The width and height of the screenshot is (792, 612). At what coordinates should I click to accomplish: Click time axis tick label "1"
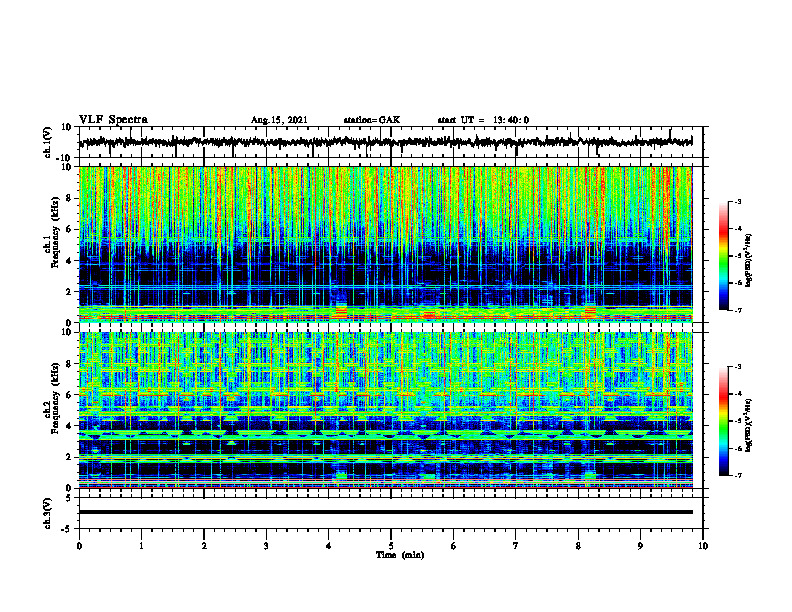141,546
